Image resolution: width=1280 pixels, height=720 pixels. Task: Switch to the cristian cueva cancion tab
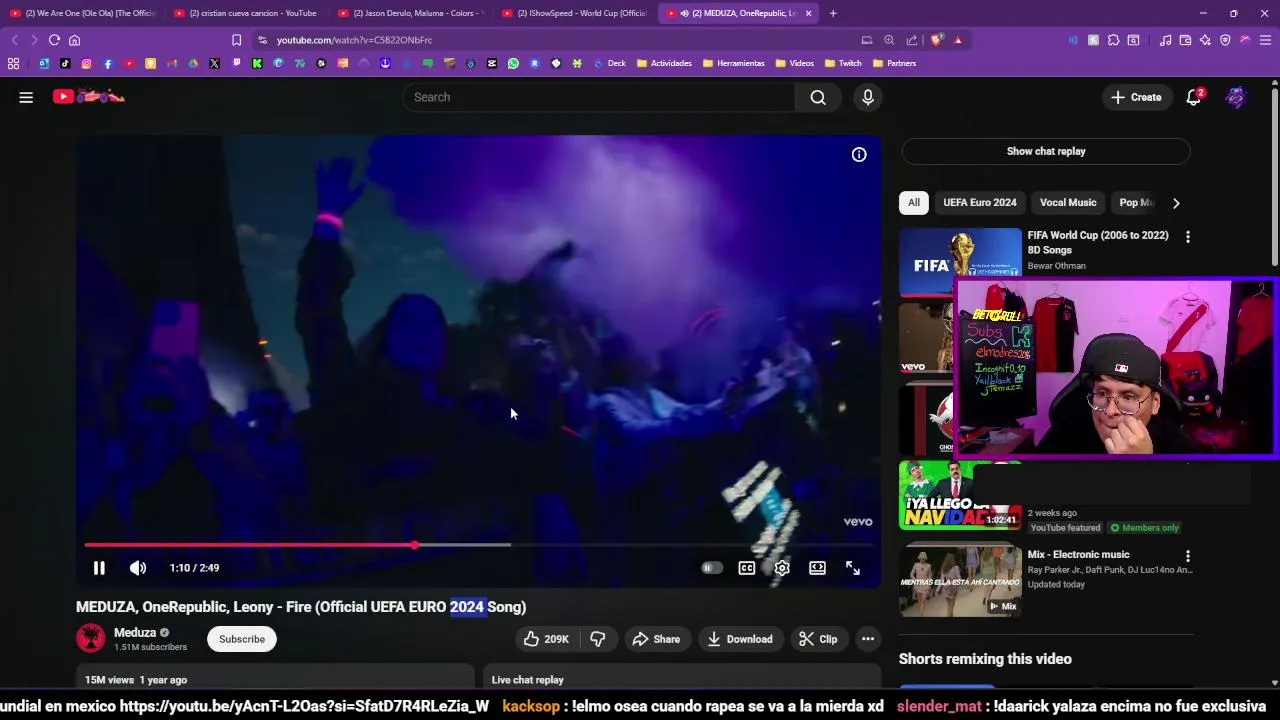pyautogui.click(x=245, y=13)
